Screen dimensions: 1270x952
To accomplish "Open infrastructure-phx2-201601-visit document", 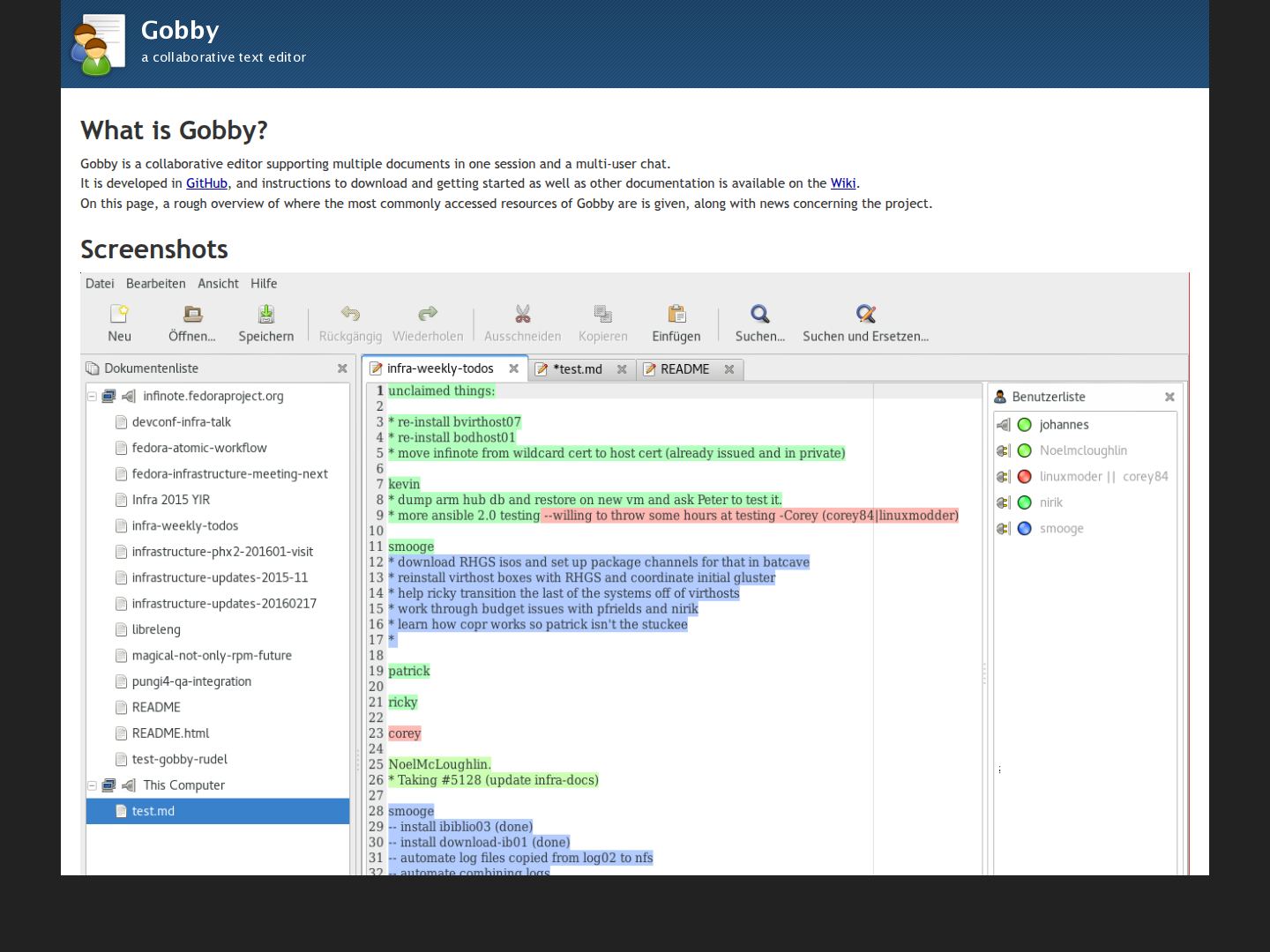I will coord(223,552).
